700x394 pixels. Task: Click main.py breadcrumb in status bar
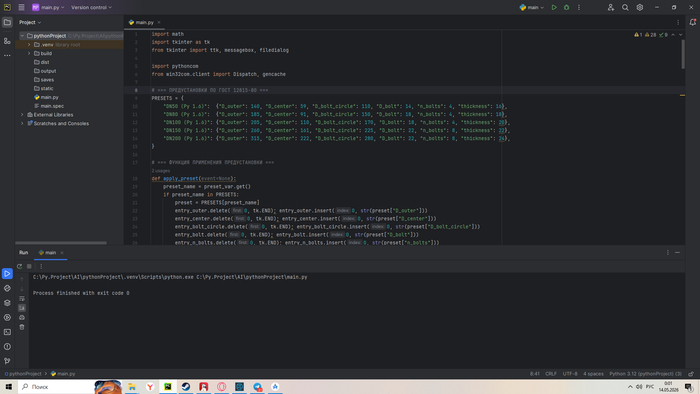point(63,374)
